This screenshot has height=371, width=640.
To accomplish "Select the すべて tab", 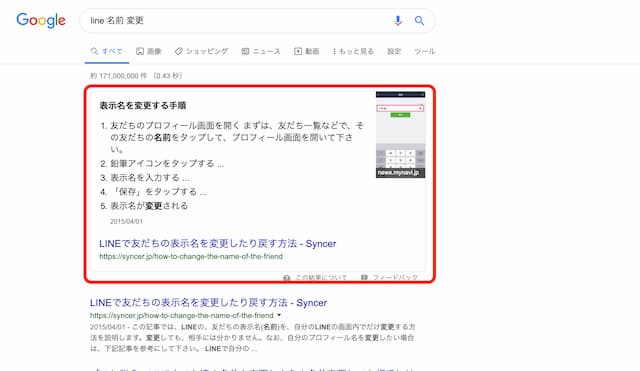I will 107,51.
